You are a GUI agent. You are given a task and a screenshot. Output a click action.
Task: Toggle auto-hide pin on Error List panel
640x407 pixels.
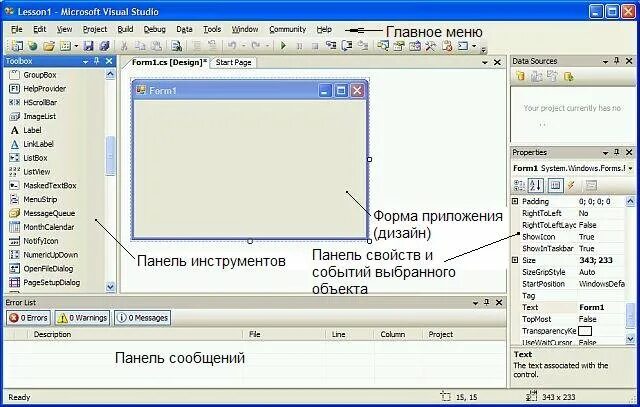(x=487, y=302)
